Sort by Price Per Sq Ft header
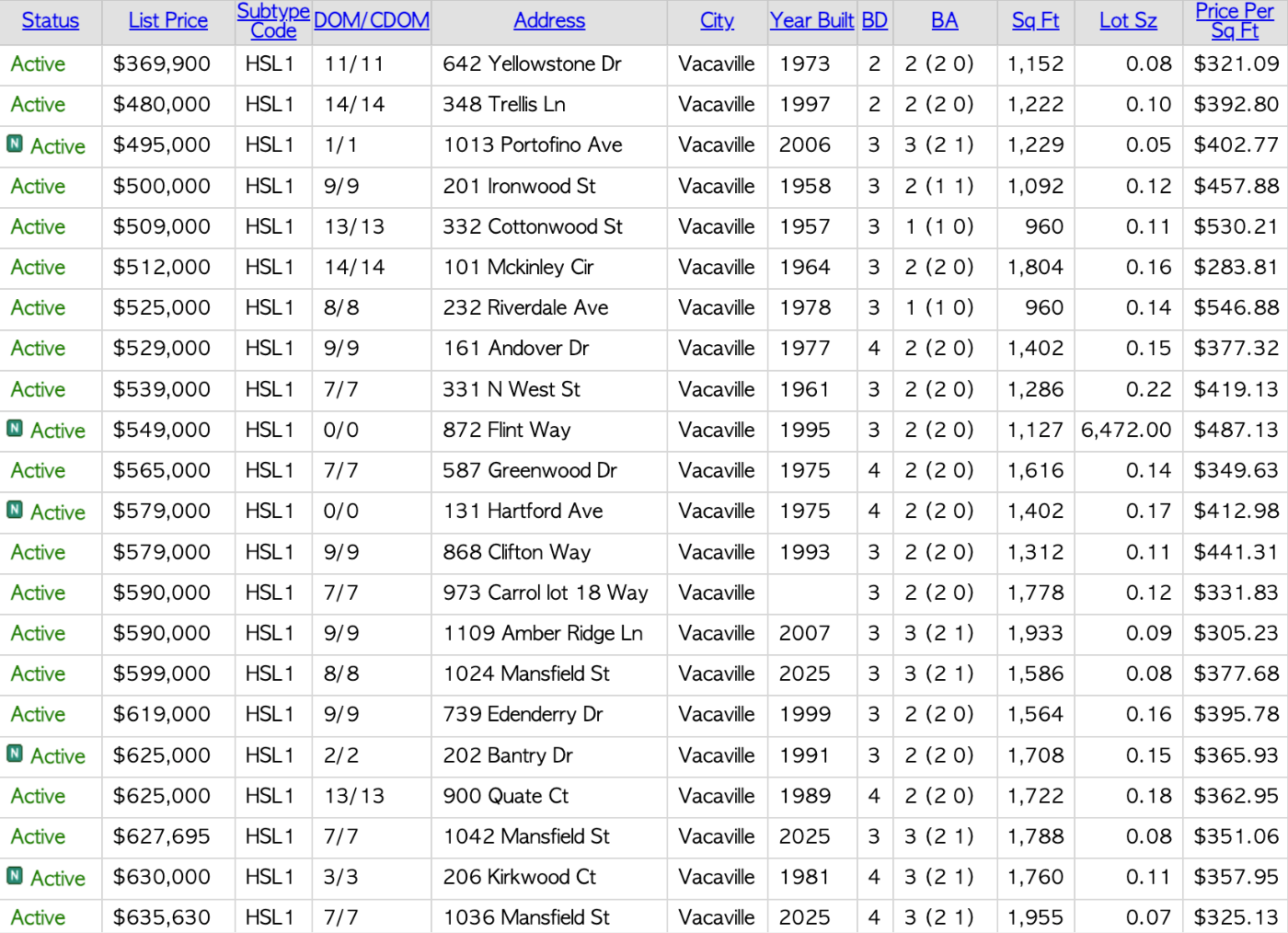The height and width of the screenshot is (933, 1288). click(1235, 20)
